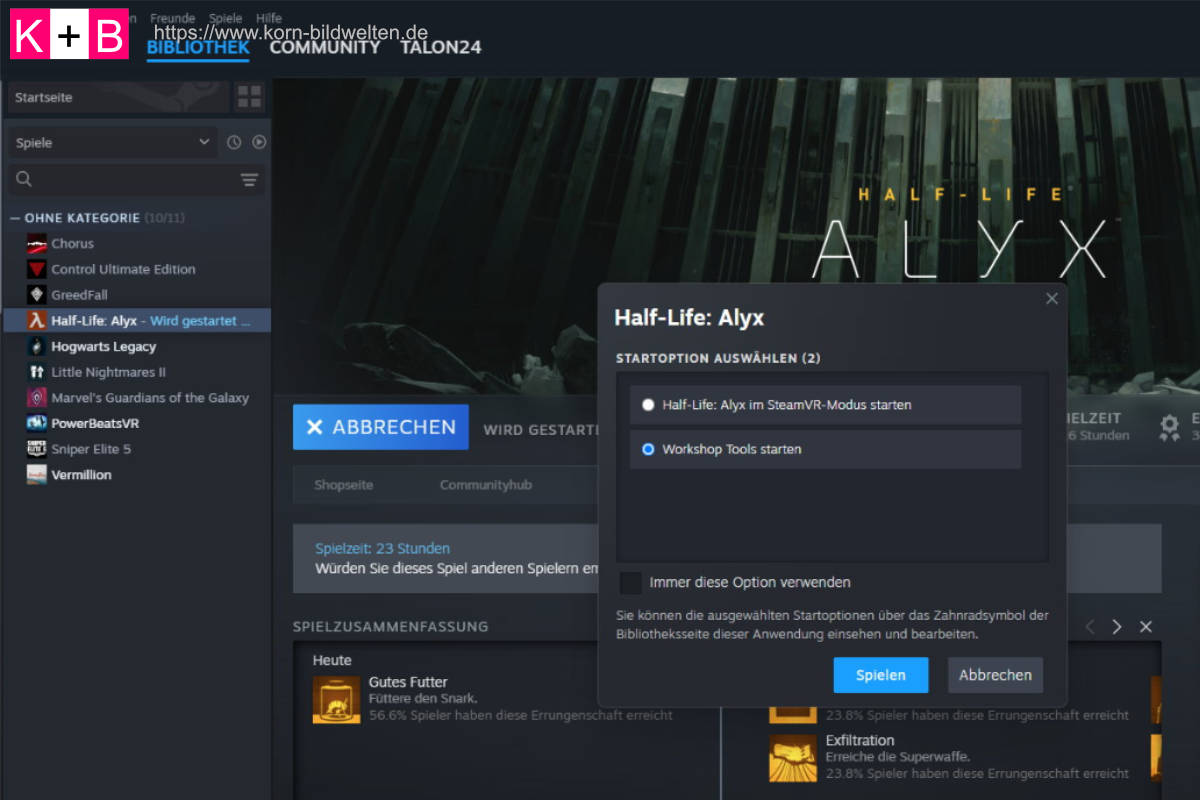This screenshot has height=800, width=1200.
Task: Click the Gutes Futter achievement title
Action: (408, 682)
